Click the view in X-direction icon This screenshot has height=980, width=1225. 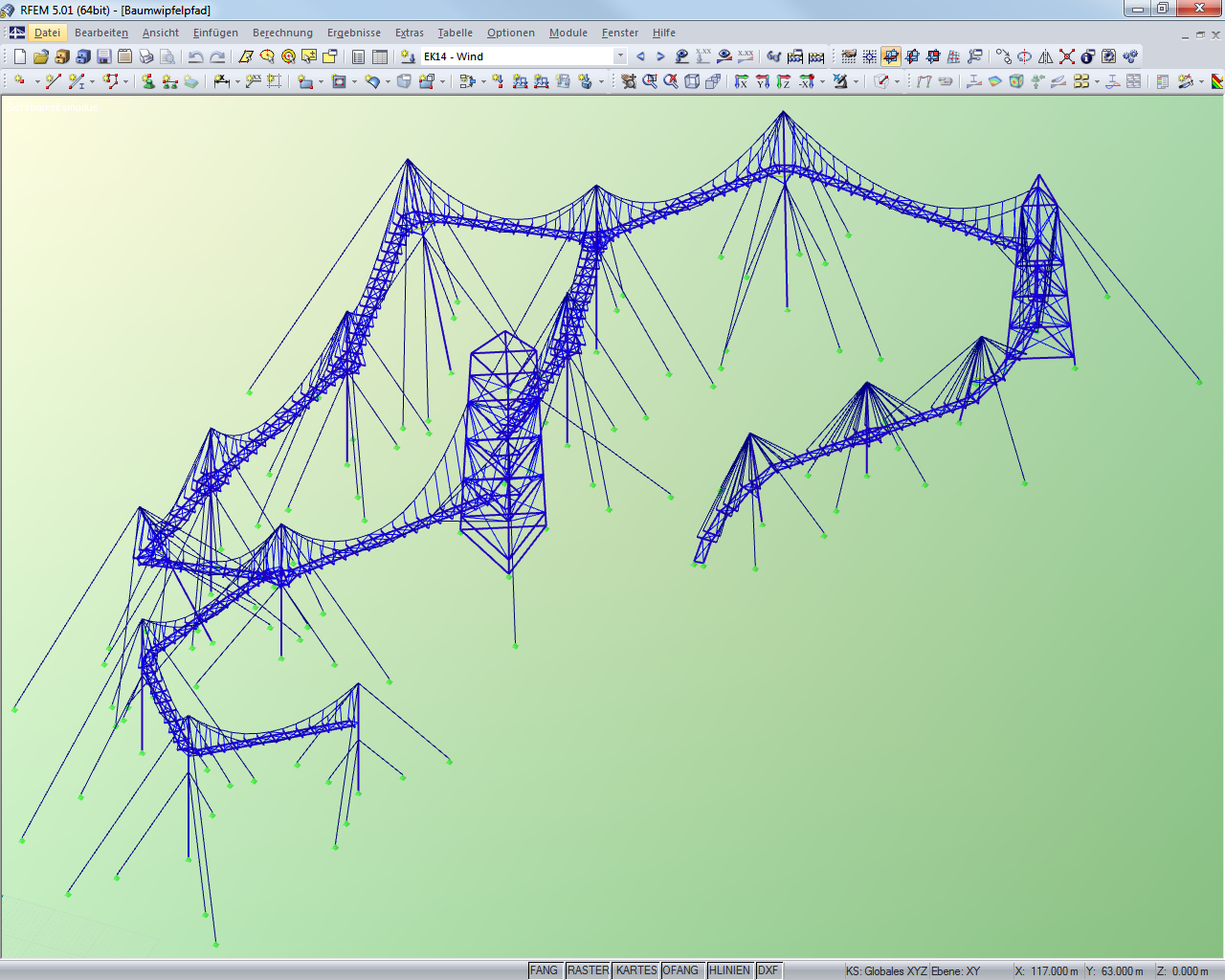[741, 79]
